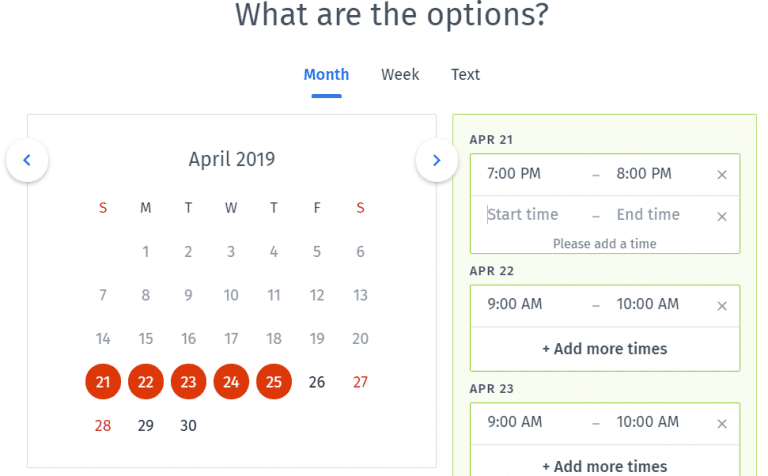Edit APR 22 9:00 AM start time
768x476 pixels.
tap(515, 304)
